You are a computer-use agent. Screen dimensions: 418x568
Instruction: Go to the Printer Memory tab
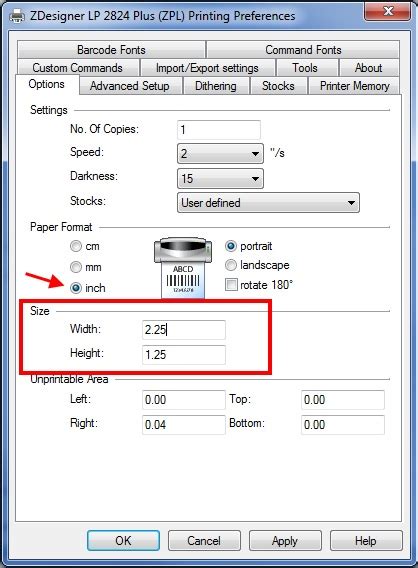[354, 86]
